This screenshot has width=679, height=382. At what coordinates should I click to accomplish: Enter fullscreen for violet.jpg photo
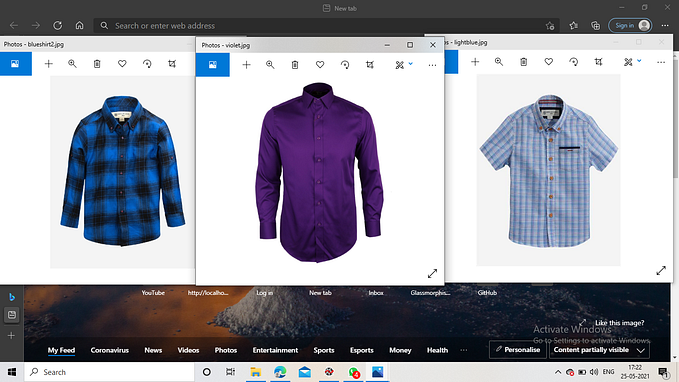coord(432,274)
